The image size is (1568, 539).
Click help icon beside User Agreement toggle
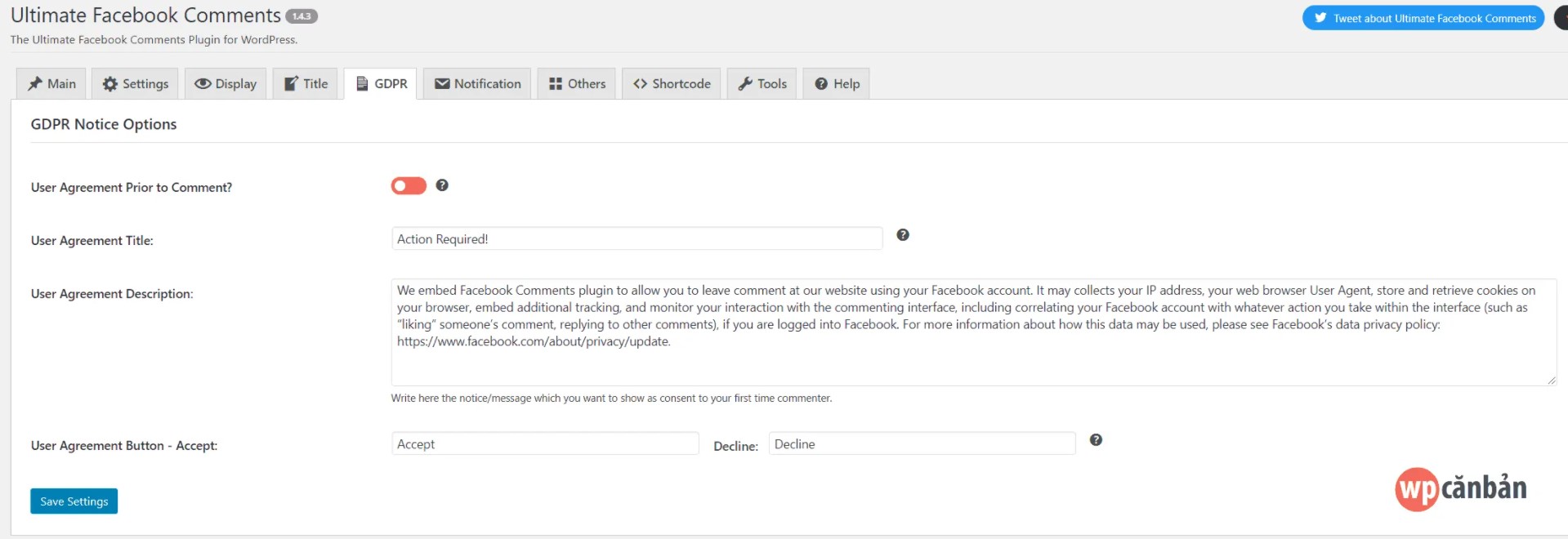click(x=442, y=185)
